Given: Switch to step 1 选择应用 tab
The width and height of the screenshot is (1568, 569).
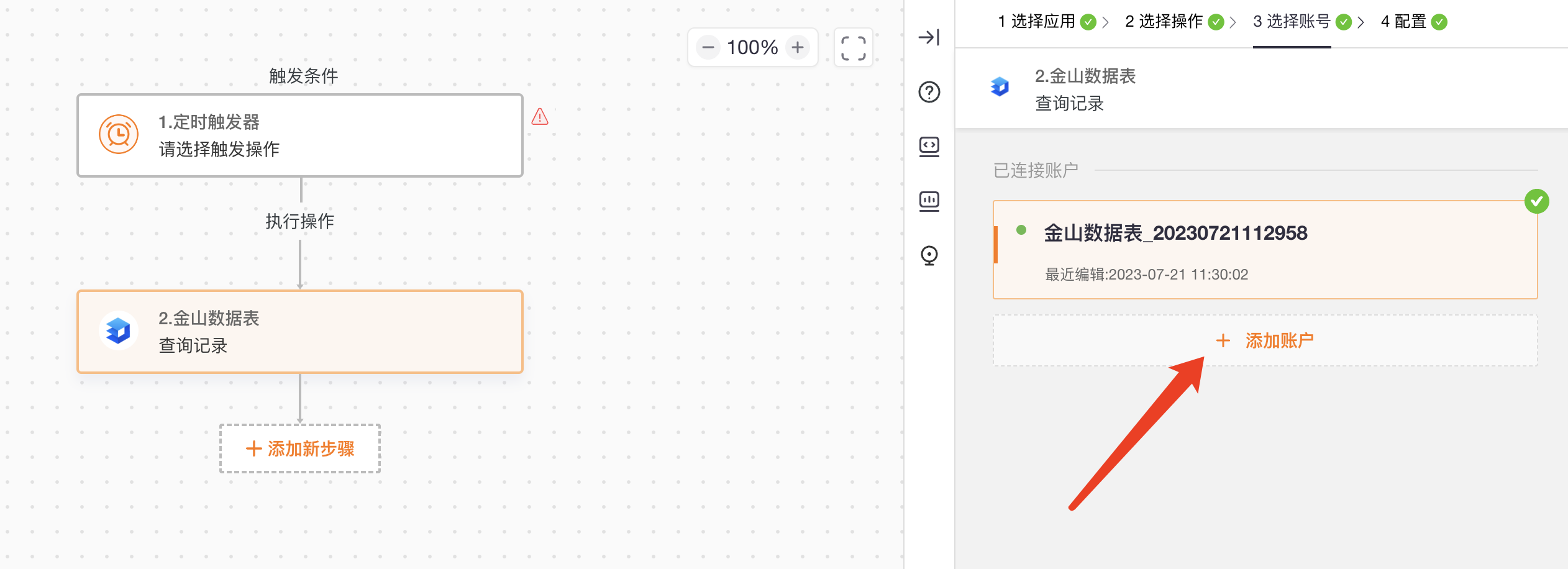Looking at the screenshot, I should 1047,22.
